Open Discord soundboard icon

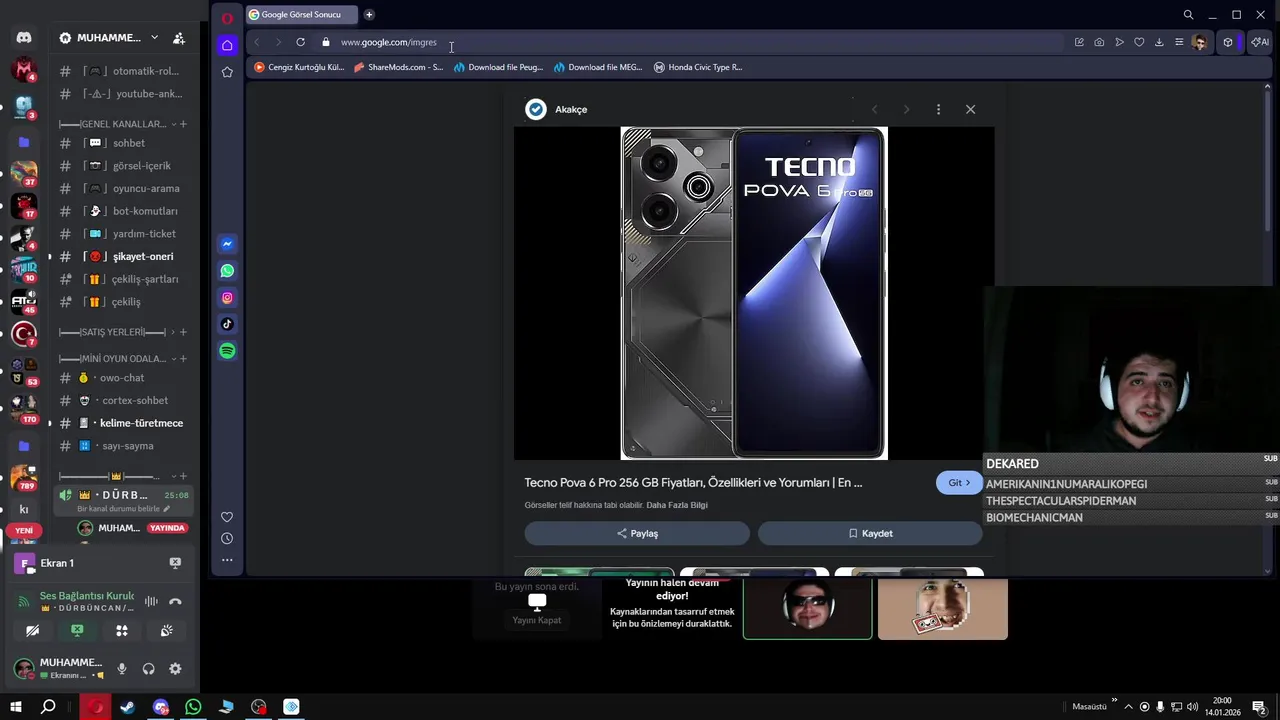point(167,631)
